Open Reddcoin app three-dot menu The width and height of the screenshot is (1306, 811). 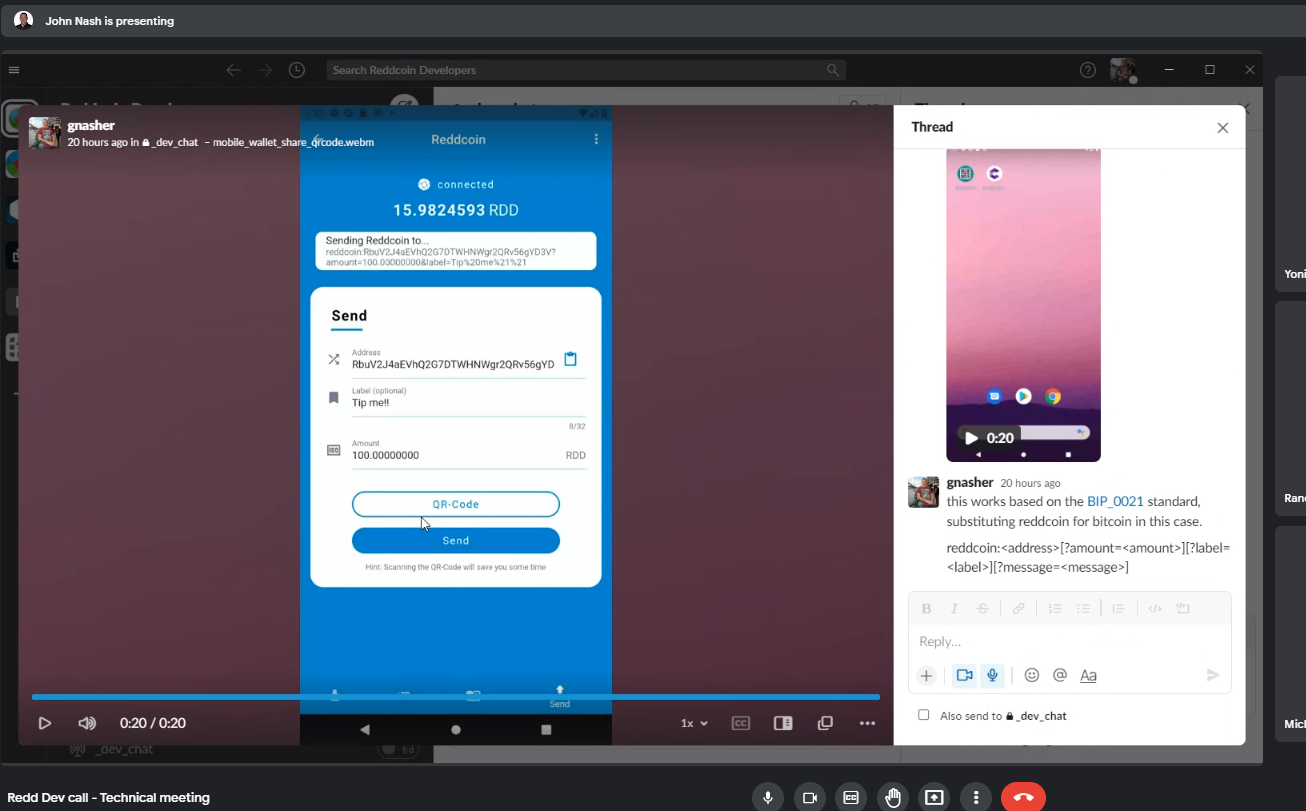click(x=597, y=139)
